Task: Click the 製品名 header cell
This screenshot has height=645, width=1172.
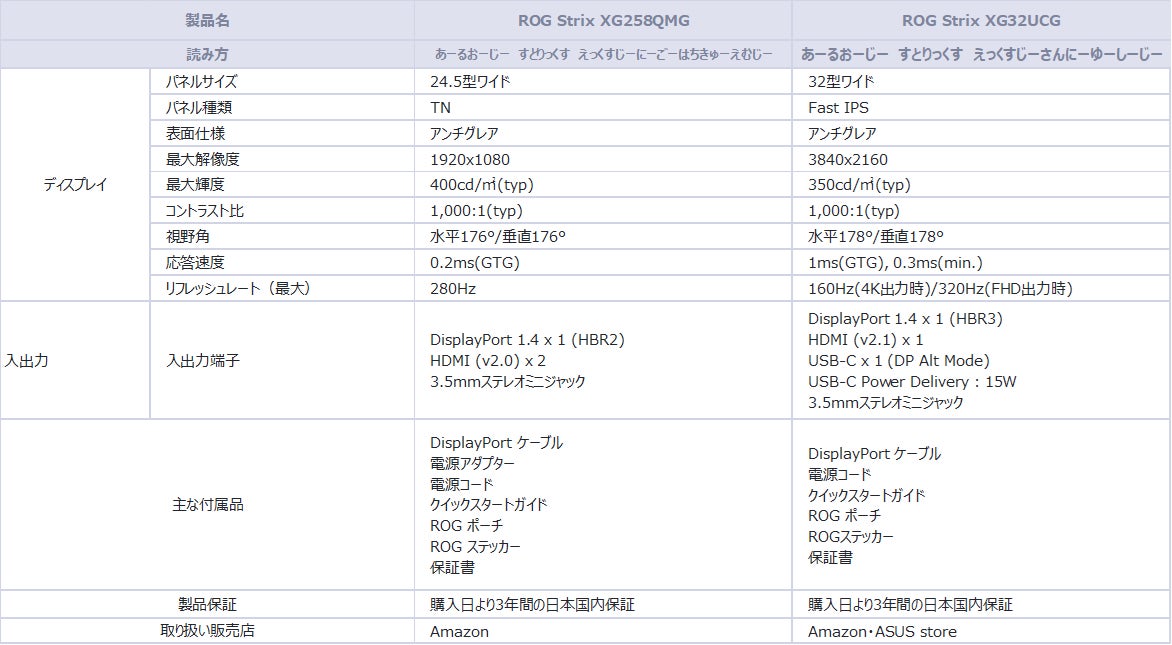Action: (207, 20)
